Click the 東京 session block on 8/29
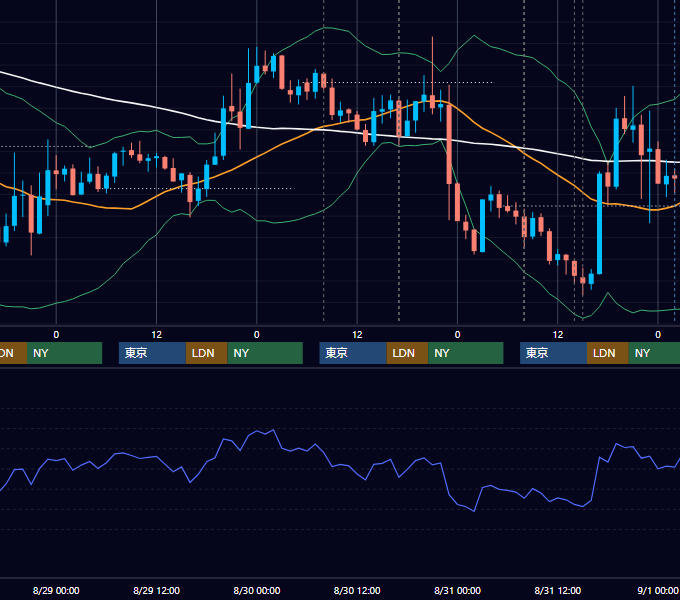This screenshot has height=600, width=680. click(x=152, y=353)
